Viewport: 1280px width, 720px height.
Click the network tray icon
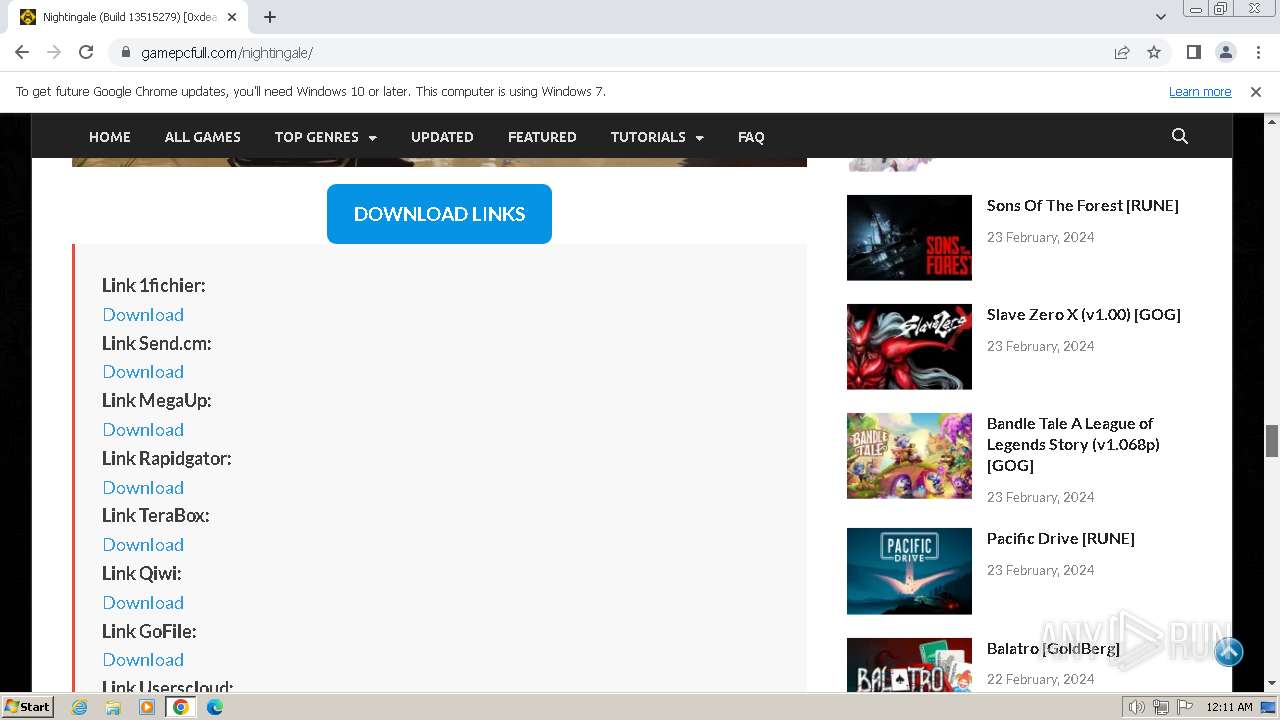pyautogui.click(x=1160, y=707)
